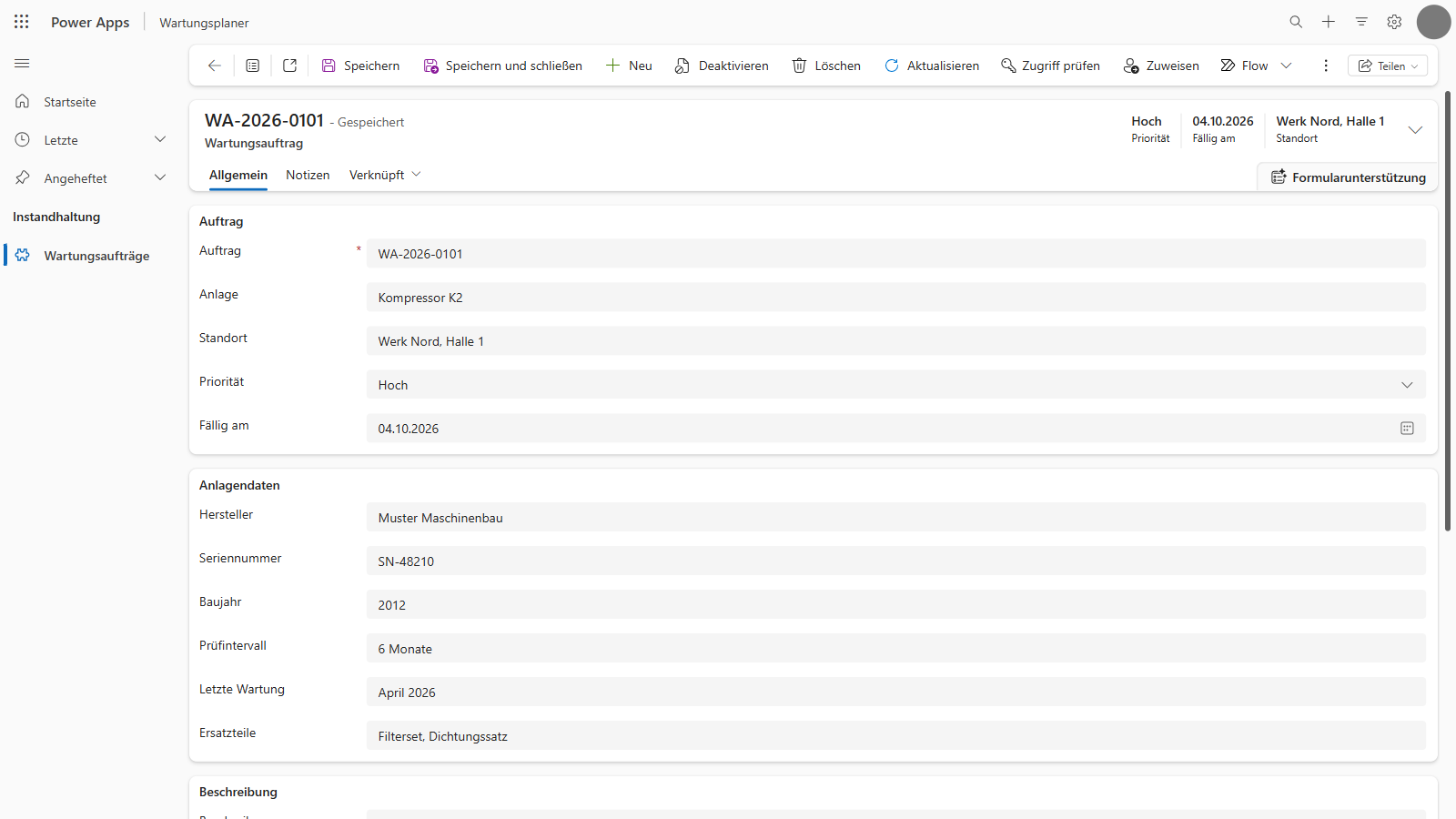Click Zugriff prüfen
This screenshot has width=1456, height=819.
[x=1050, y=66]
